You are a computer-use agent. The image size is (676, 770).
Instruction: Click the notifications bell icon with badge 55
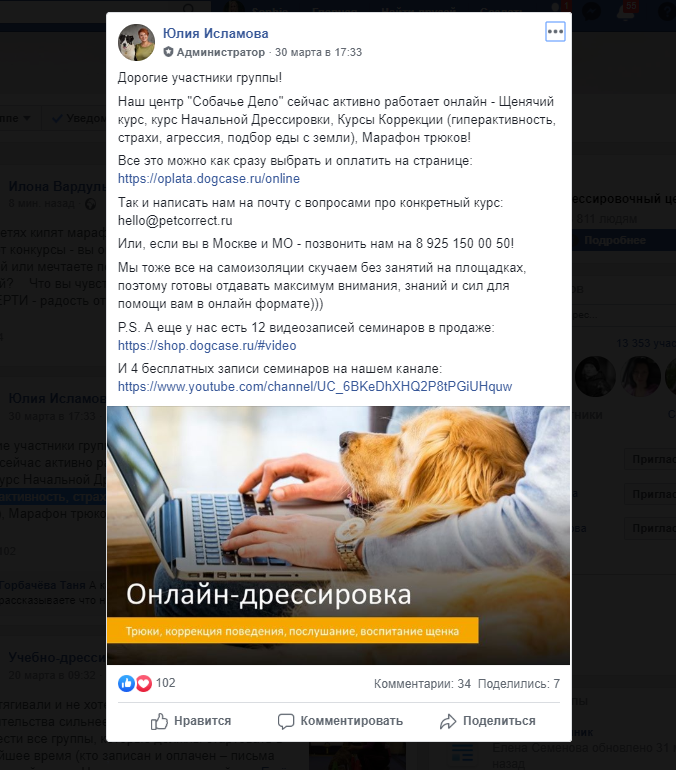(x=626, y=11)
